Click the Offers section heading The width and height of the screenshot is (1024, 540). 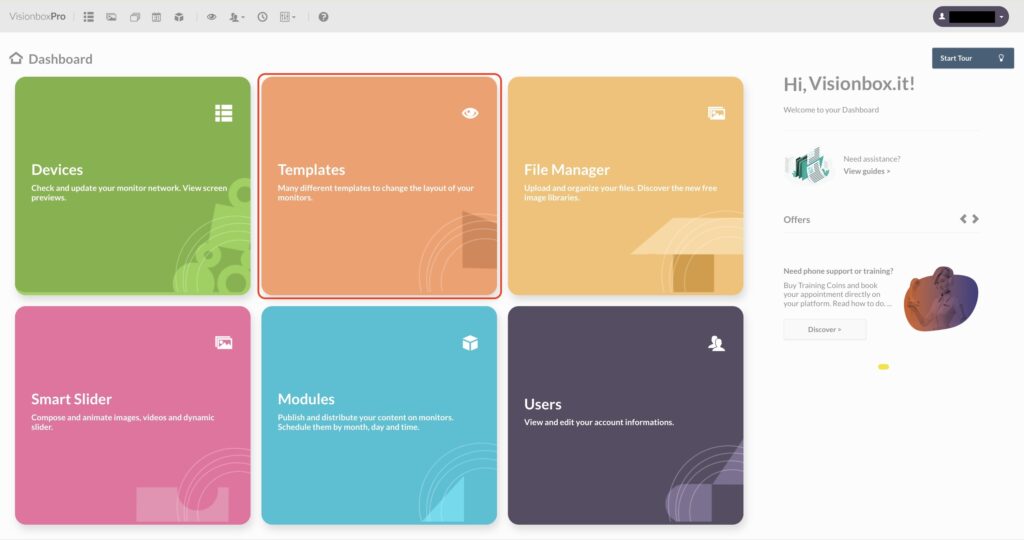797,219
